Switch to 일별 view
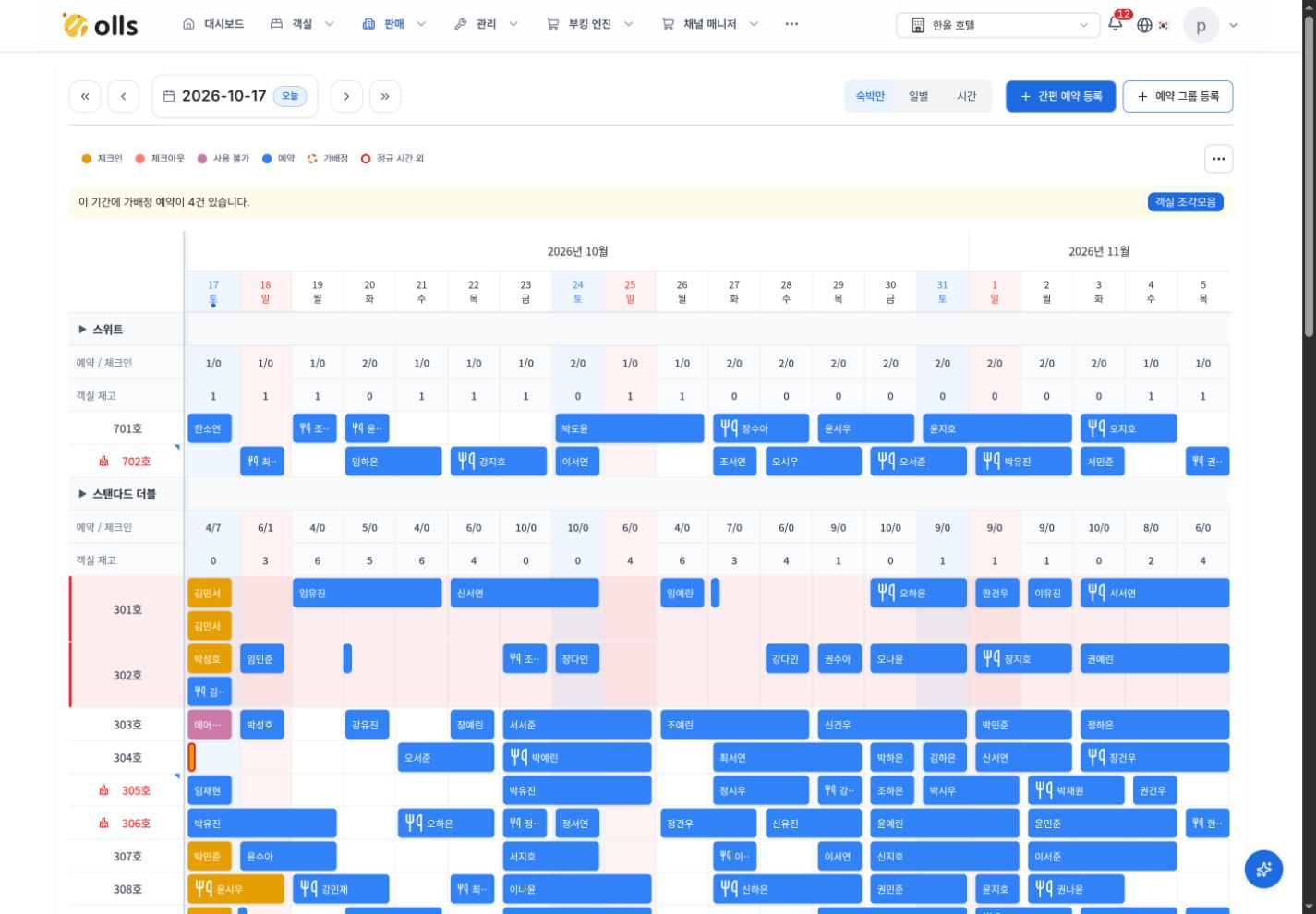 coord(918,96)
